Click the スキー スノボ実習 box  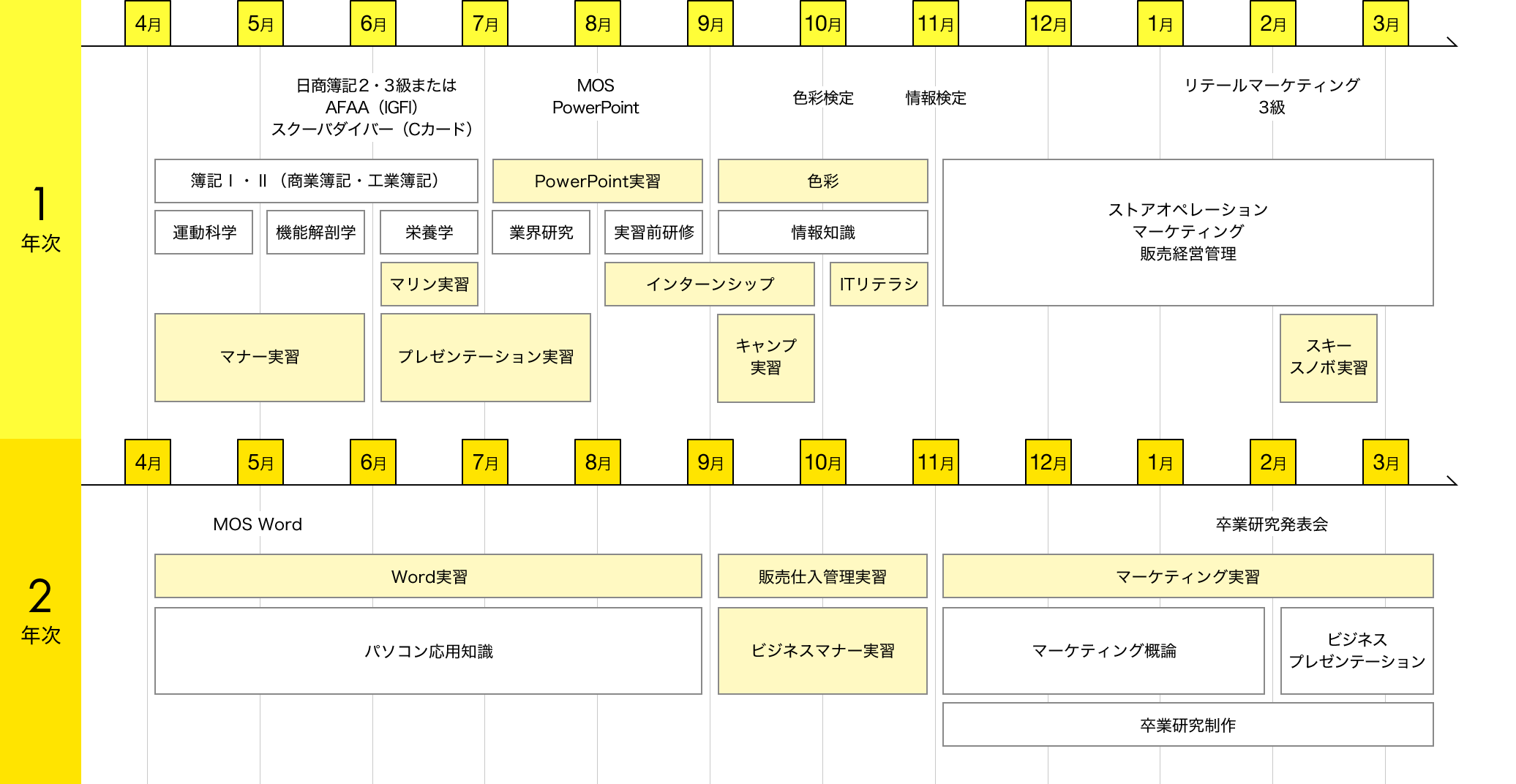(1329, 358)
